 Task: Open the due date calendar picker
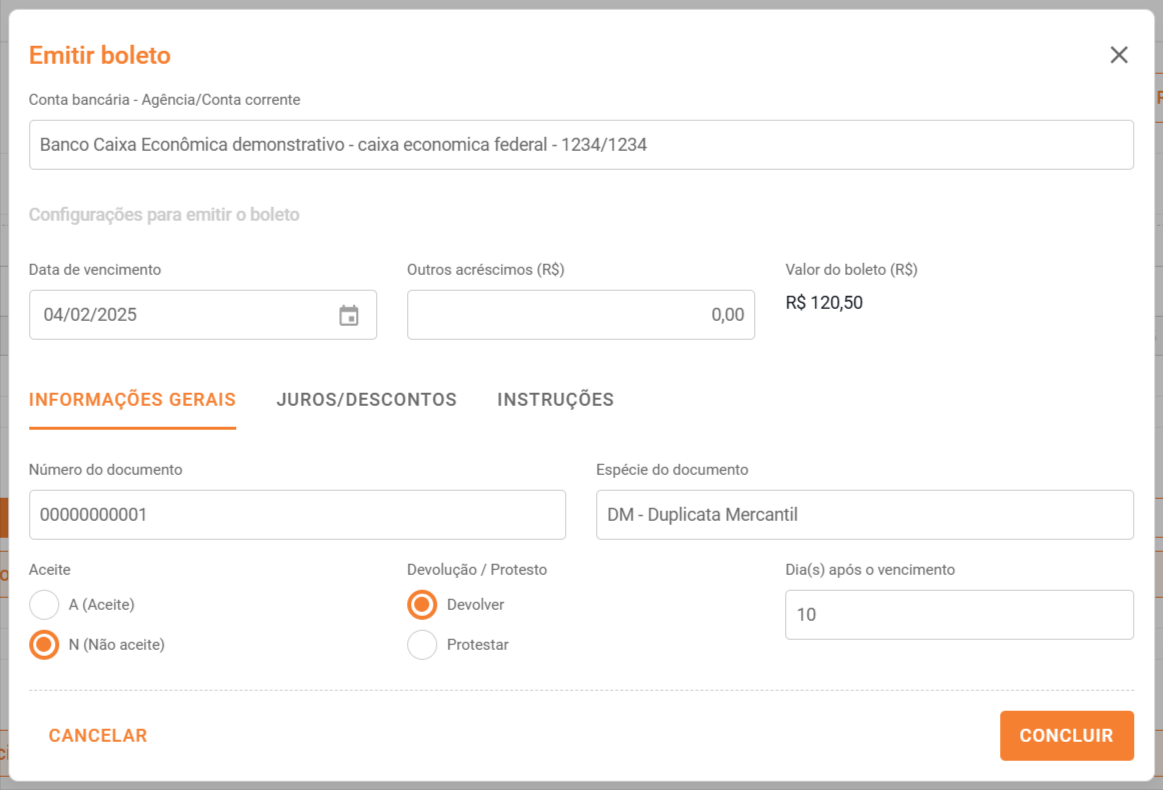coord(349,315)
